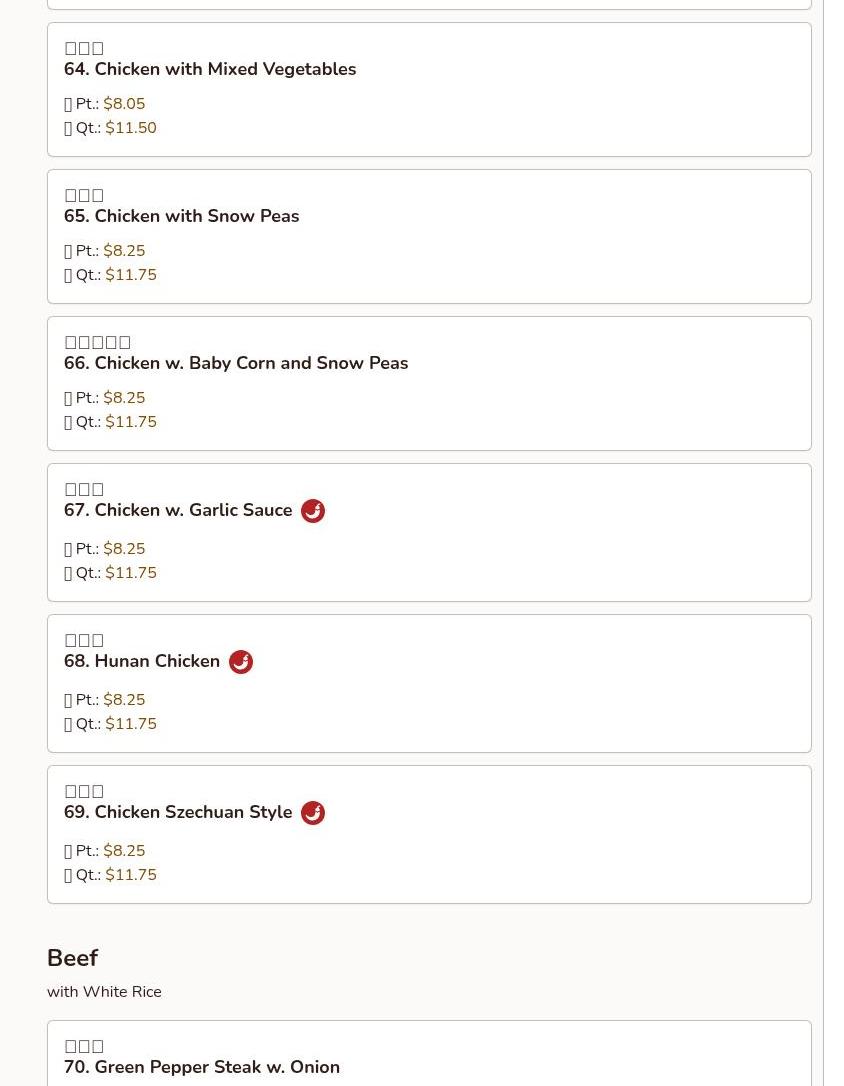Click the Beef section heading
The width and height of the screenshot is (844, 1086).
coord(72,958)
